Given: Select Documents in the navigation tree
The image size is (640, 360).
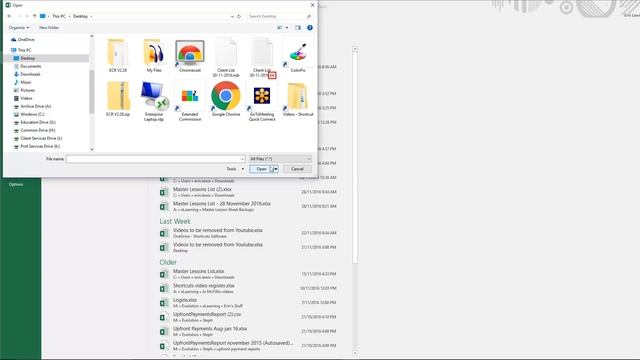Looking at the screenshot, I should pyautogui.click(x=31, y=66).
